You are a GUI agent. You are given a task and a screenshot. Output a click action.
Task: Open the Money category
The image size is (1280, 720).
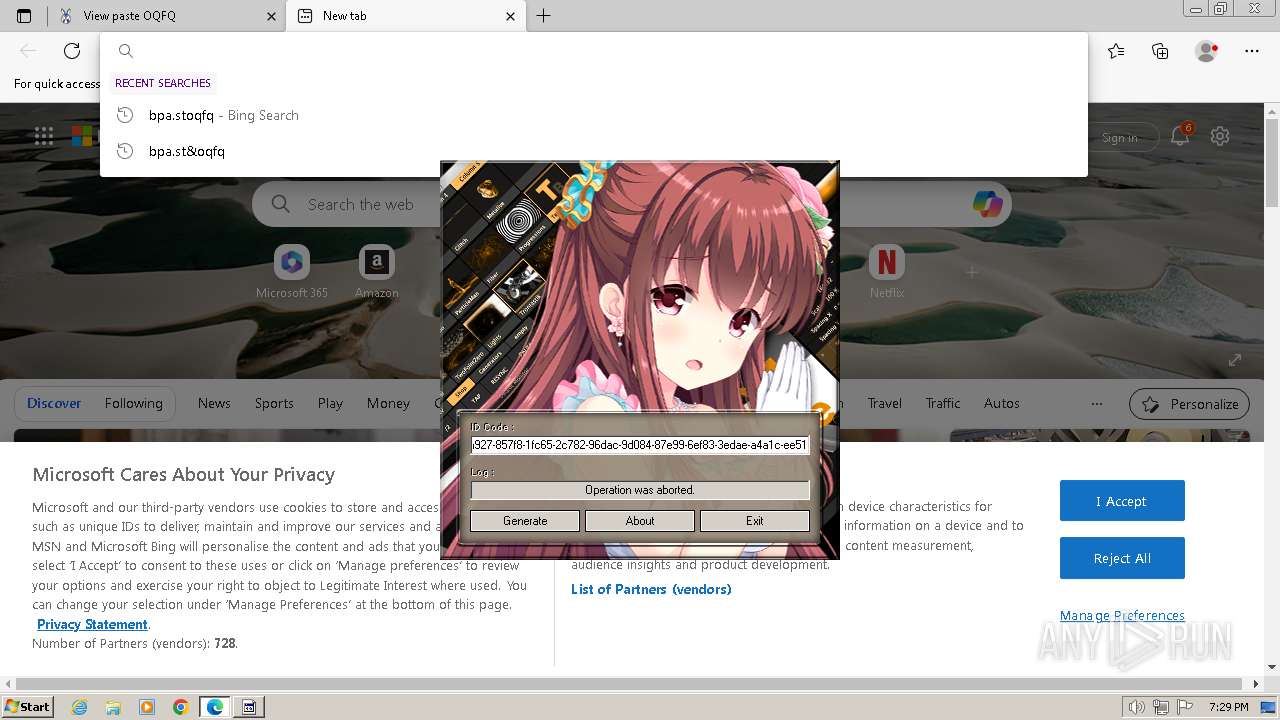[x=388, y=403]
